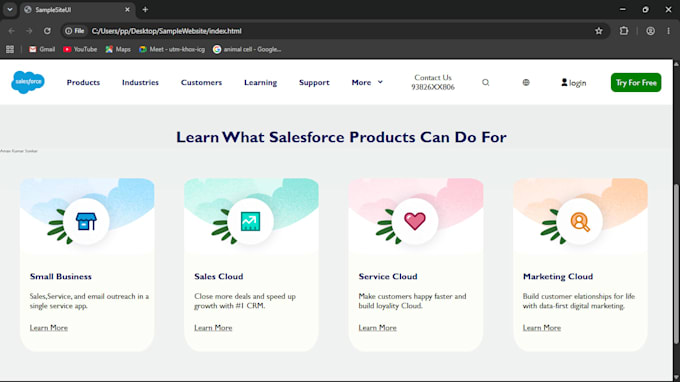Screen dimensions: 680x382
Task: Click the login link
Action: coord(577,82)
